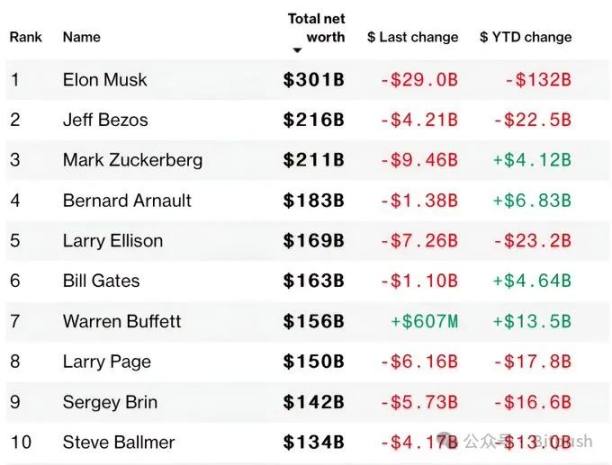This screenshot has width=612, height=465.
Task: Sort by $ Last change column
Action: (x=412, y=37)
